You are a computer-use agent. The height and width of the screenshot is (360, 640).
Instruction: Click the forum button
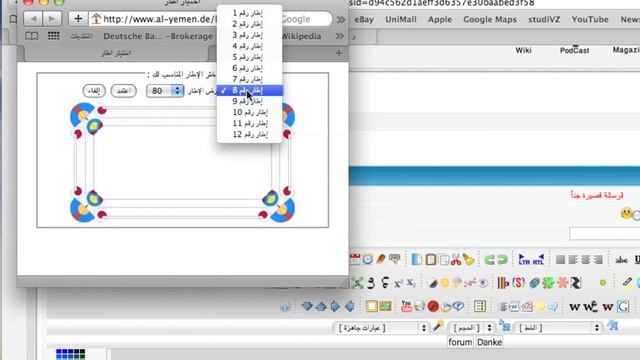click(460, 342)
